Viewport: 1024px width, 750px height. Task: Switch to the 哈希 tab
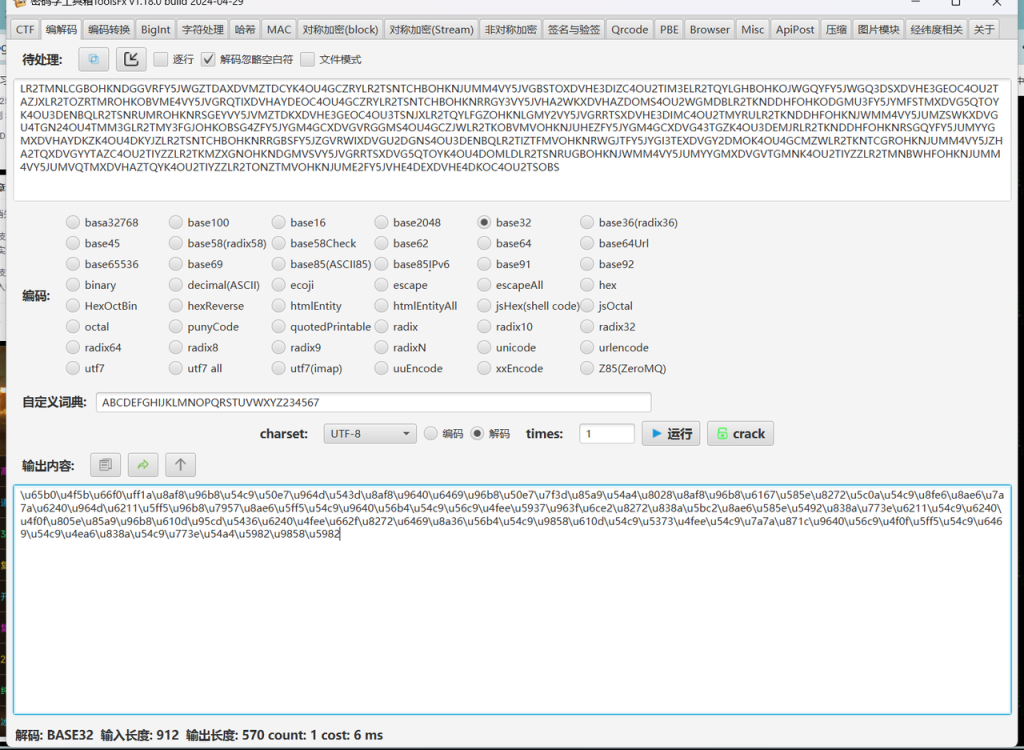244,29
